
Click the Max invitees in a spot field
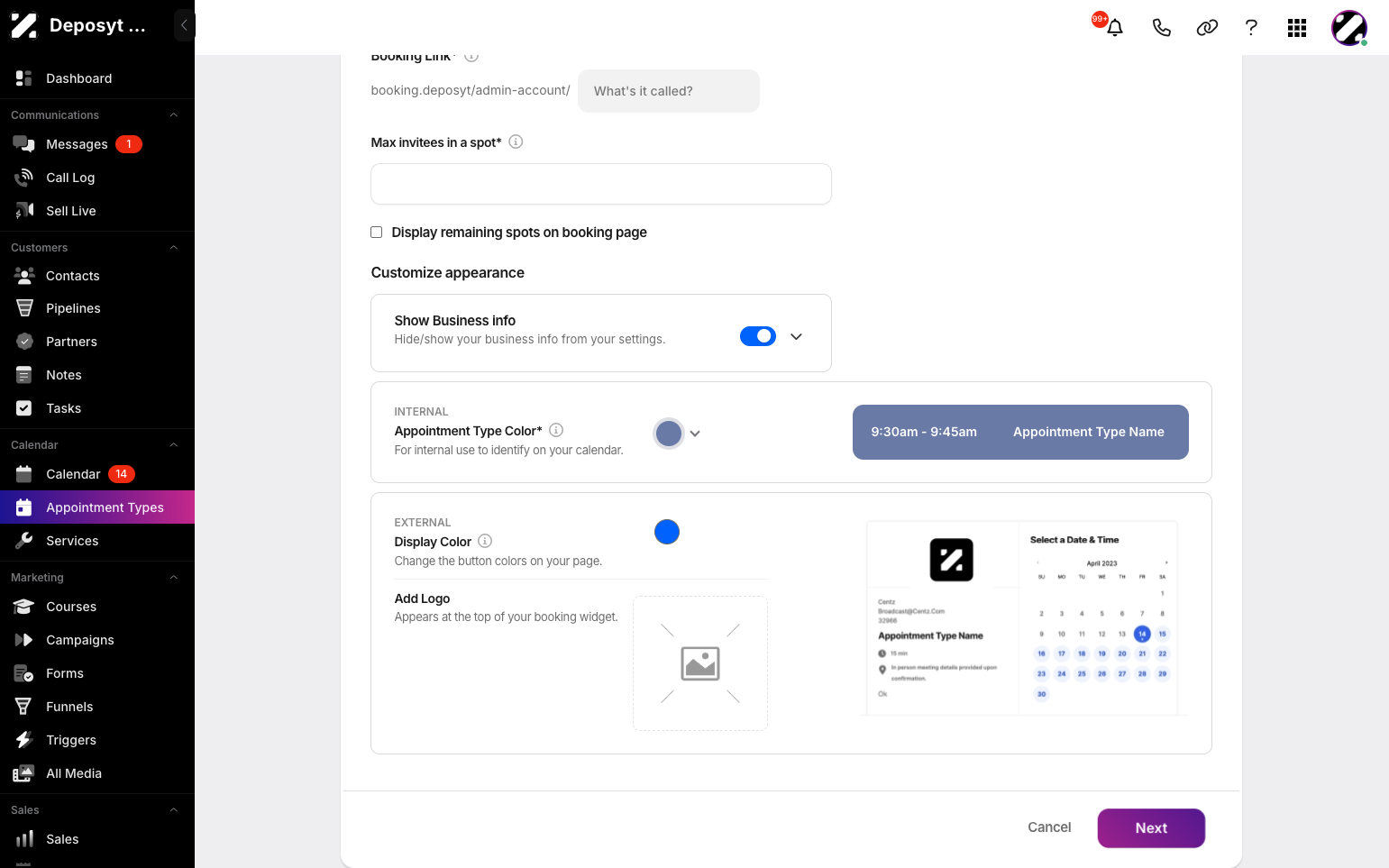coord(601,184)
